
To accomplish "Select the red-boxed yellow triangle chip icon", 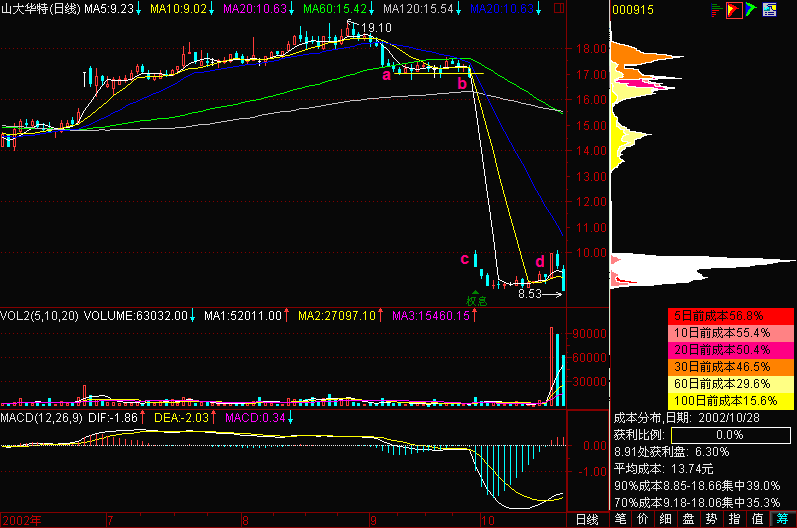I will [733, 11].
